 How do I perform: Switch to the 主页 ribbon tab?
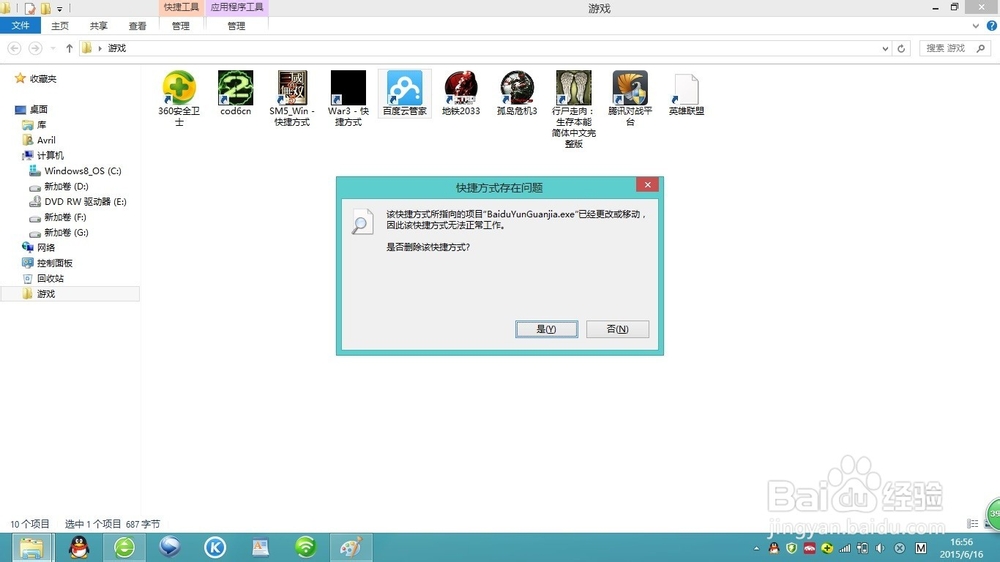[x=60, y=26]
